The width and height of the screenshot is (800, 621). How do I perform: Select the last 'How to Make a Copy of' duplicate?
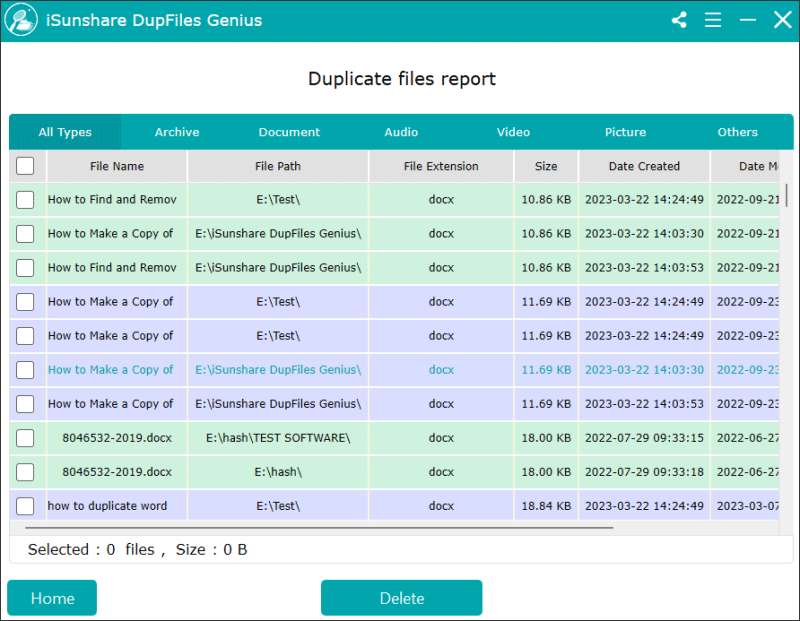click(25, 404)
